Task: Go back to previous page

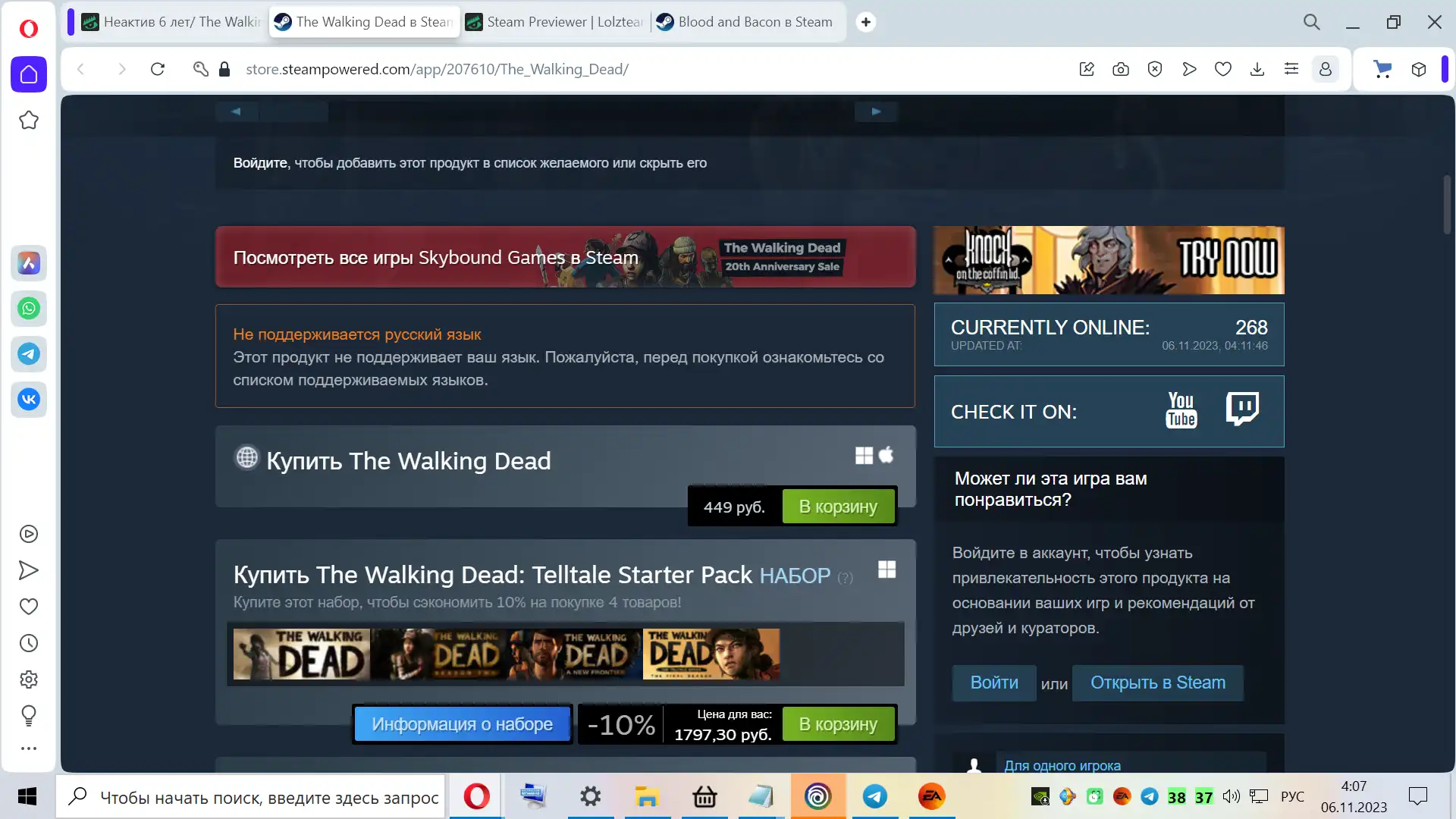Action: pos(81,69)
